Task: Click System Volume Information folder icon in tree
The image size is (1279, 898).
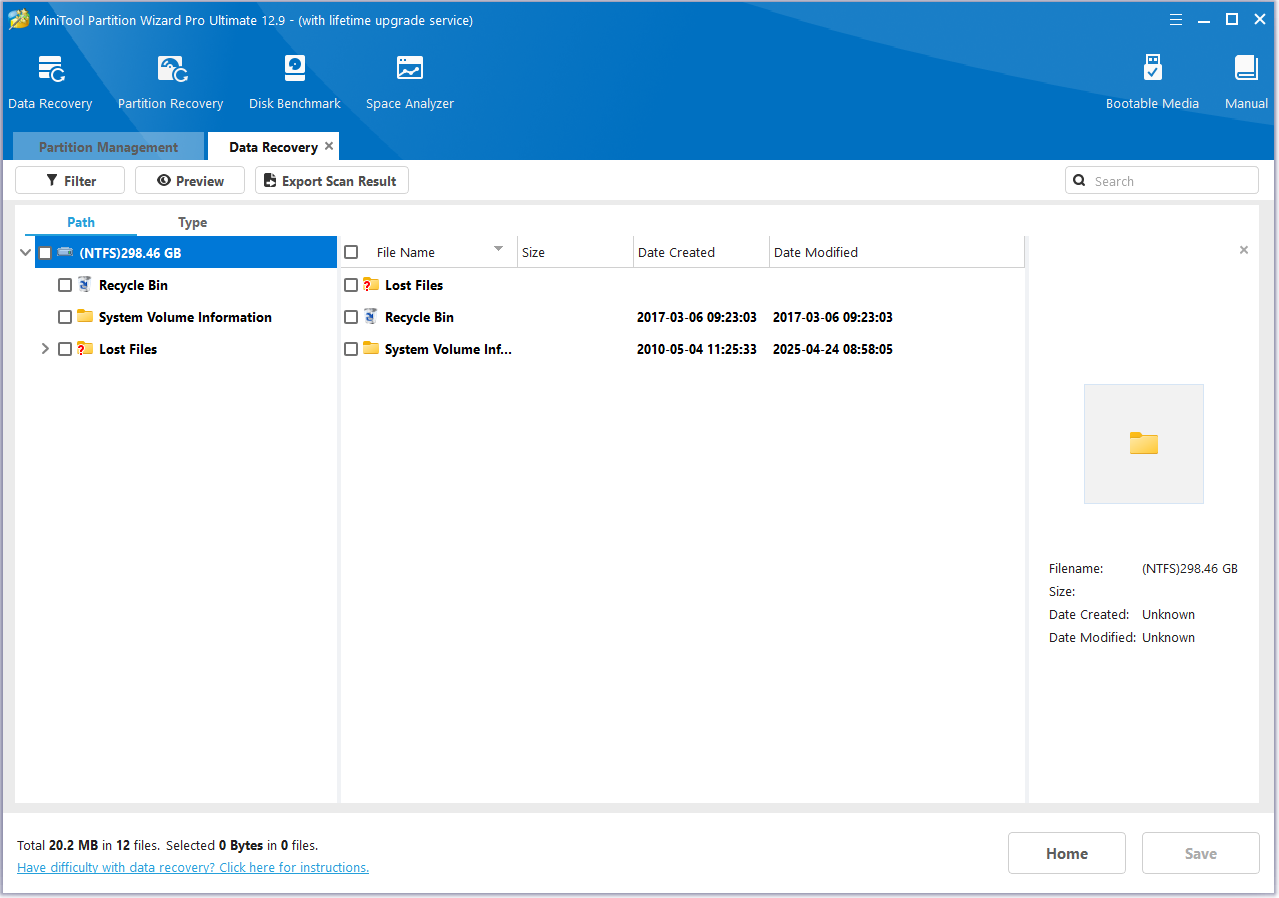Action: 85,317
